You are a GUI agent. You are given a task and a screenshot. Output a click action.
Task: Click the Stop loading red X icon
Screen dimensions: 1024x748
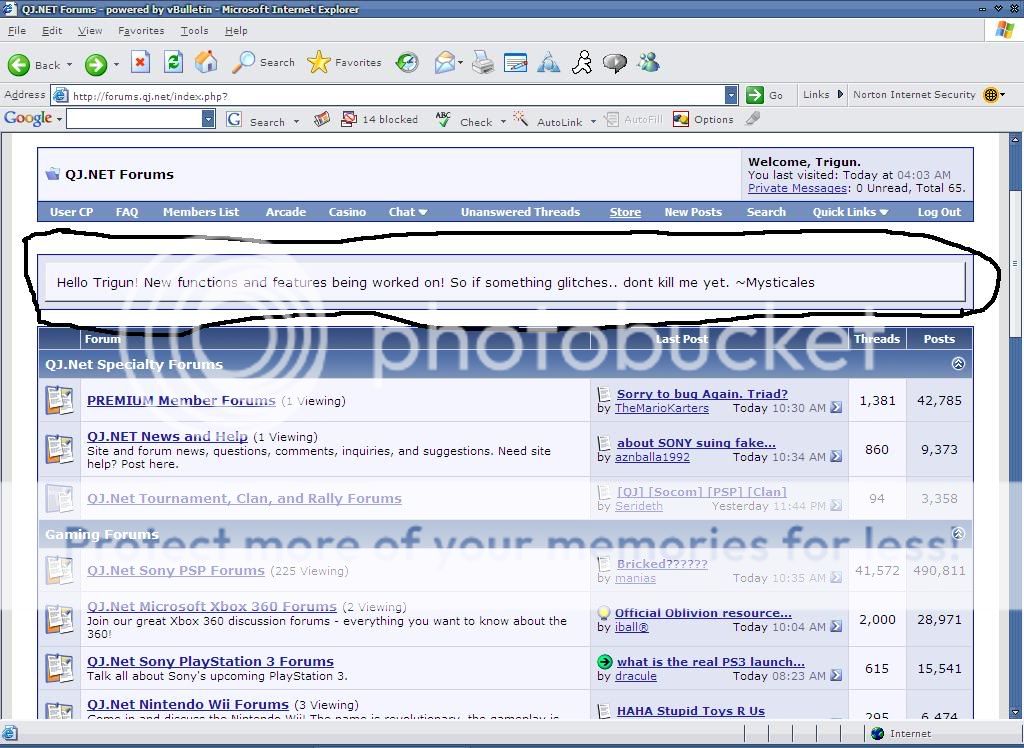point(140,63)
